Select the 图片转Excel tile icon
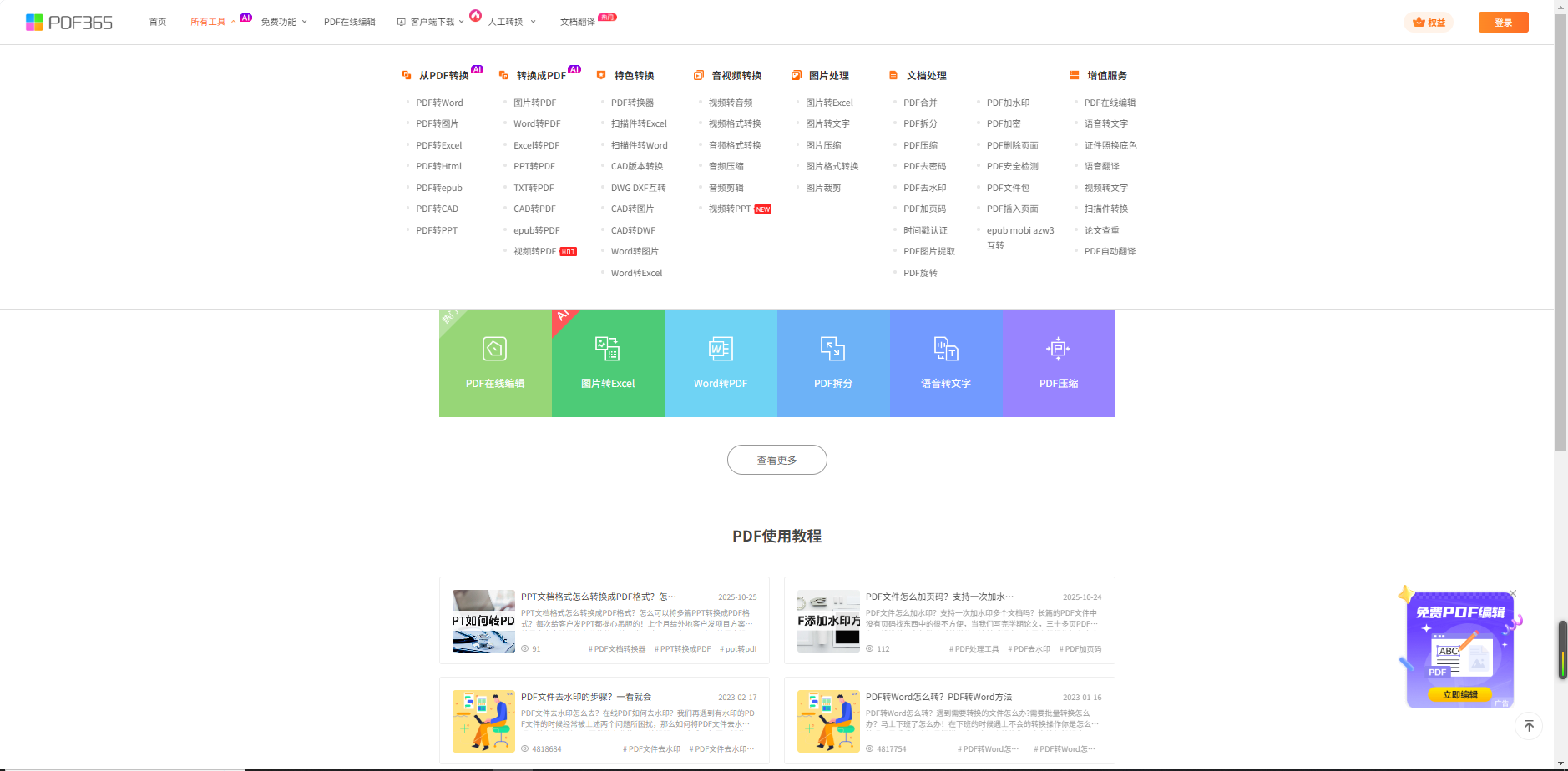 (x=607, y=349)
